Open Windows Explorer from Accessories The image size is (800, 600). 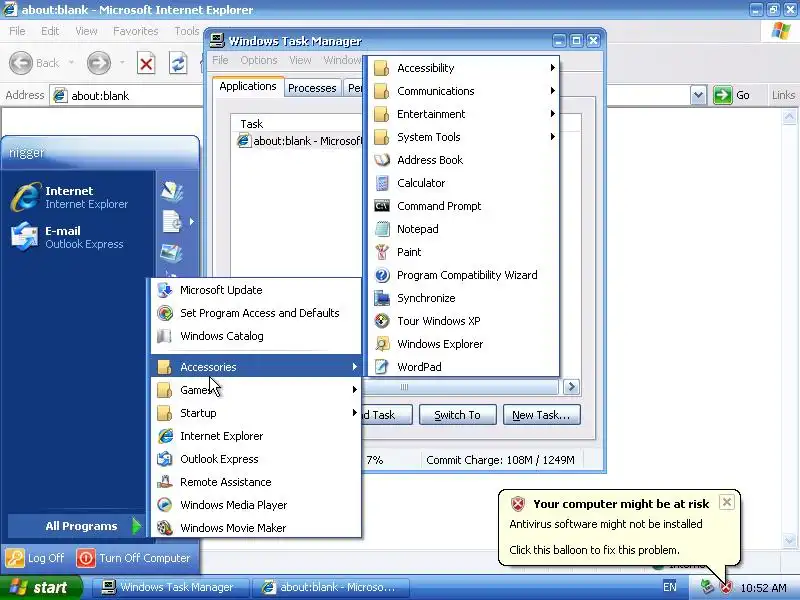click(x=463, y=344)
